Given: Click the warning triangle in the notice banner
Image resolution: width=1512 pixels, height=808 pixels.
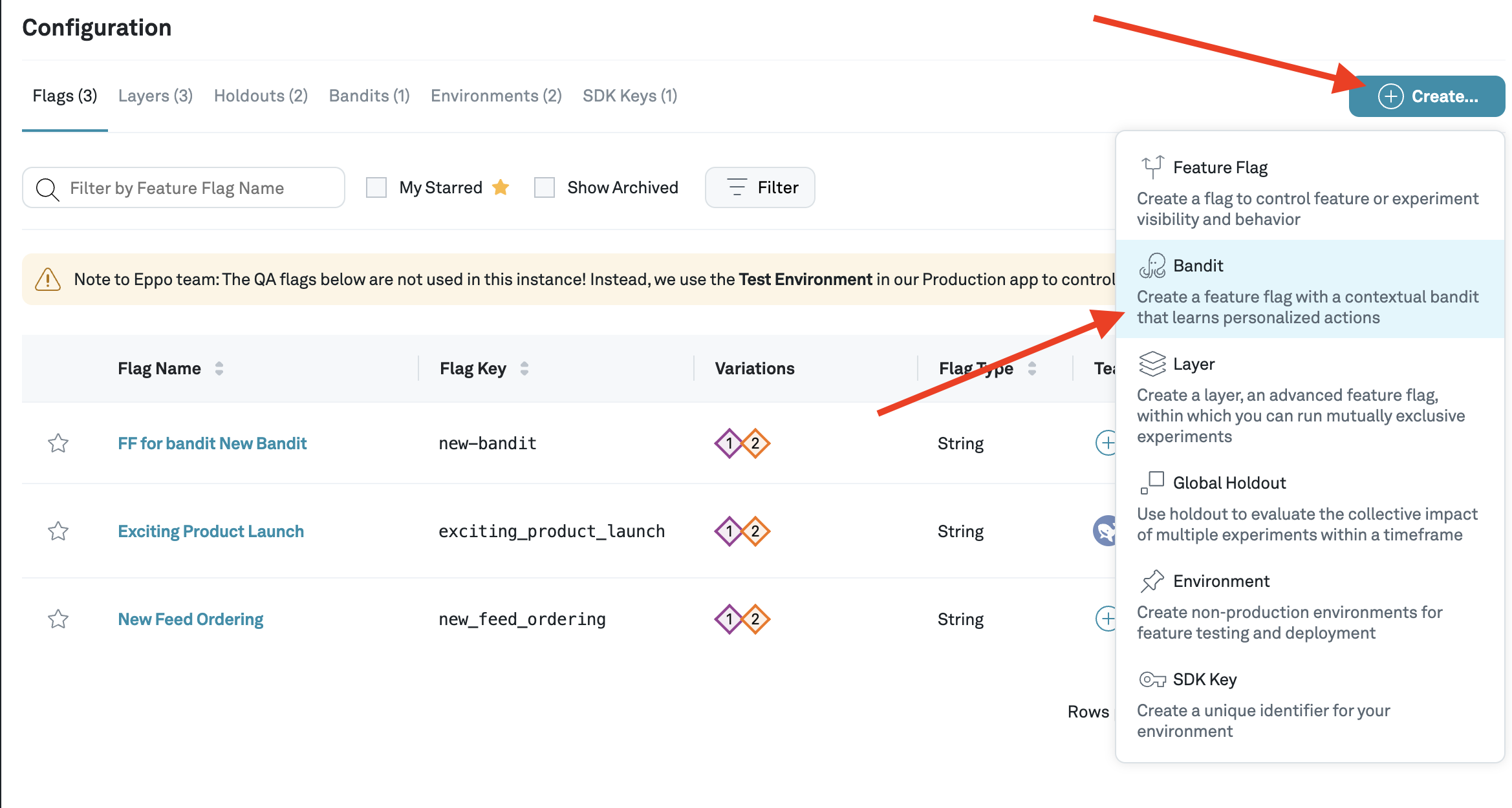Looking at the screenshot, I should click(x=47, y=279).
